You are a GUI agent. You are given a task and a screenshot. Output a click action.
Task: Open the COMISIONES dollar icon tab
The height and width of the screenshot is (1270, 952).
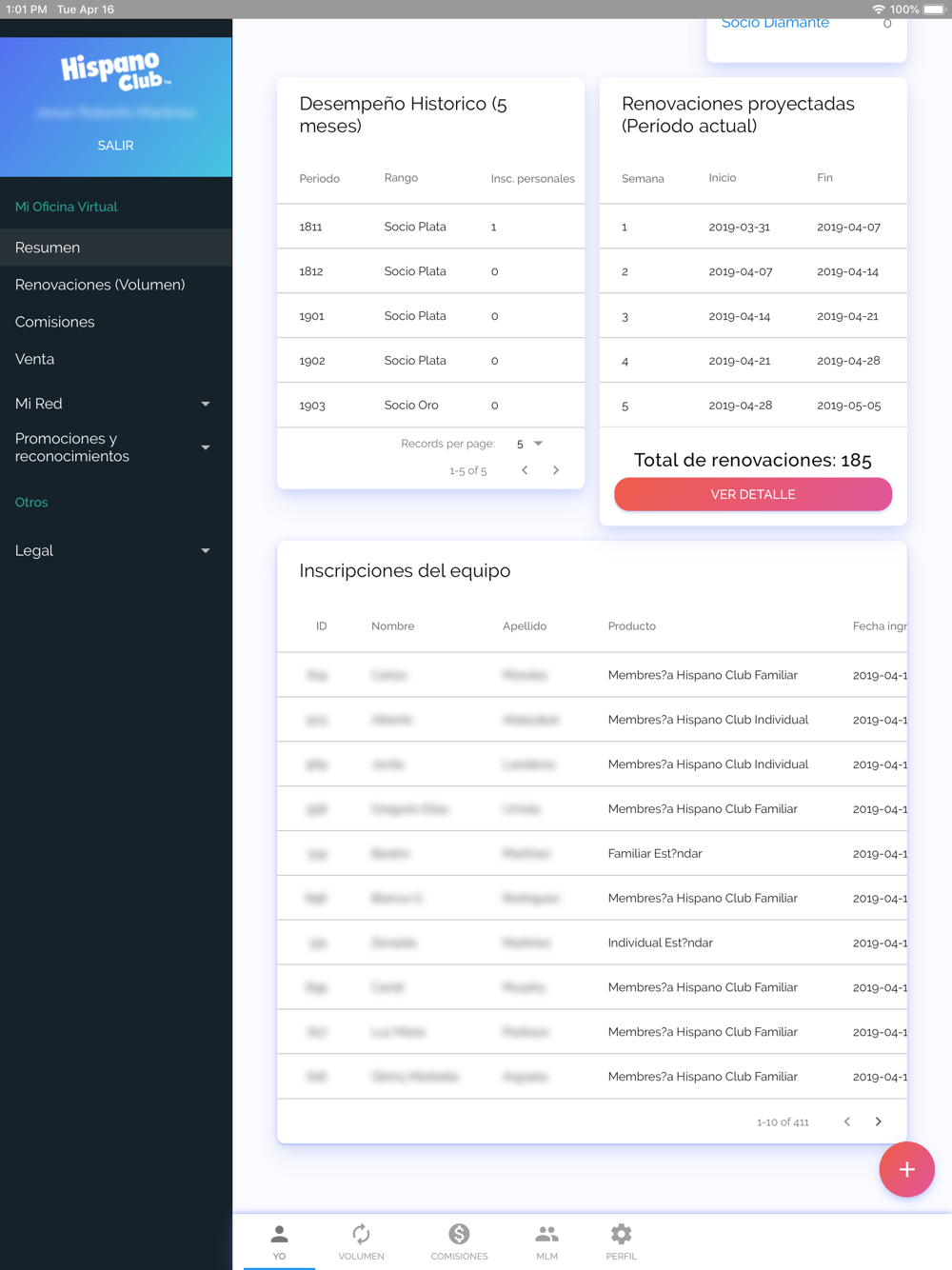[459, 1241]
